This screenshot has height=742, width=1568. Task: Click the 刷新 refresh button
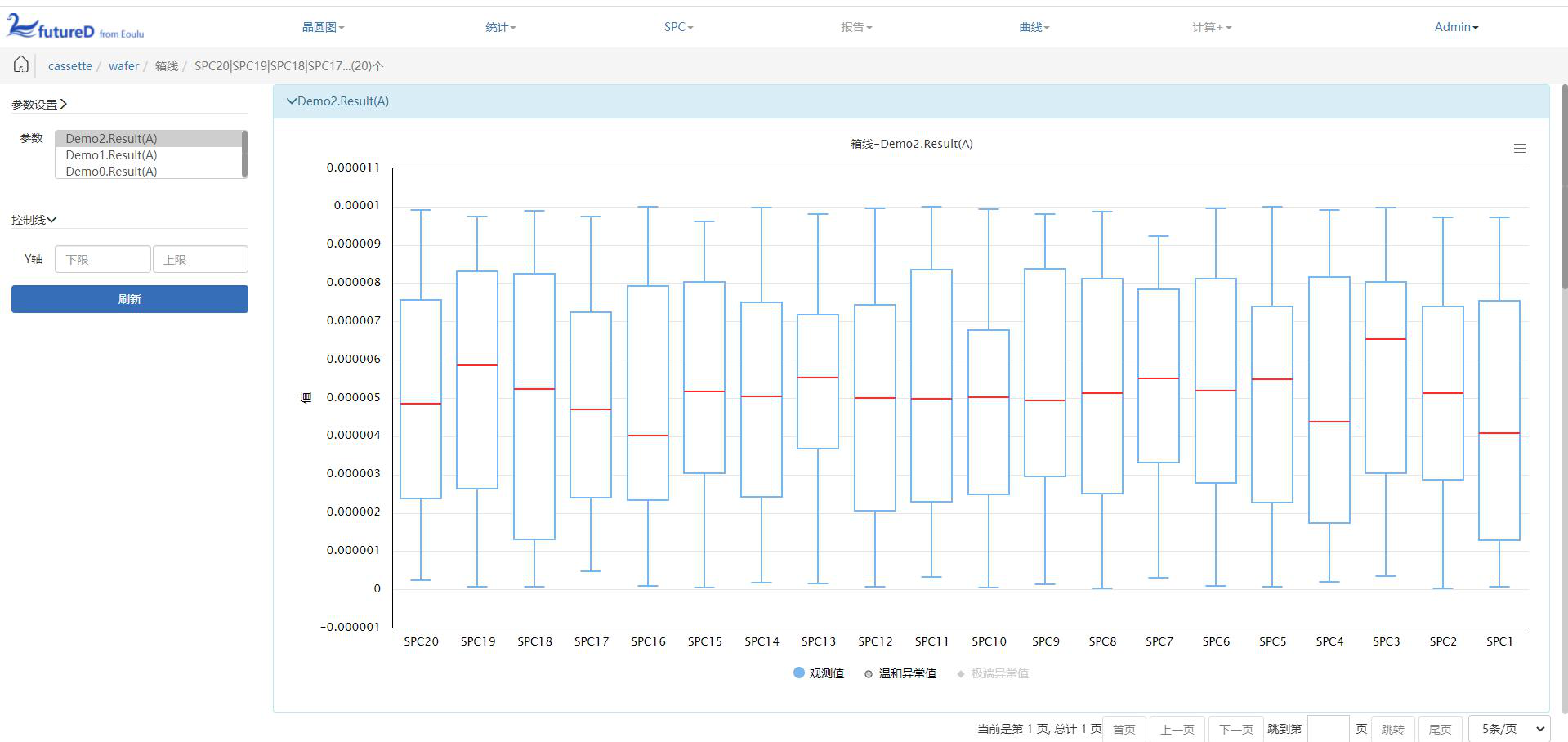pyautogui.click(x=130, y=299)
